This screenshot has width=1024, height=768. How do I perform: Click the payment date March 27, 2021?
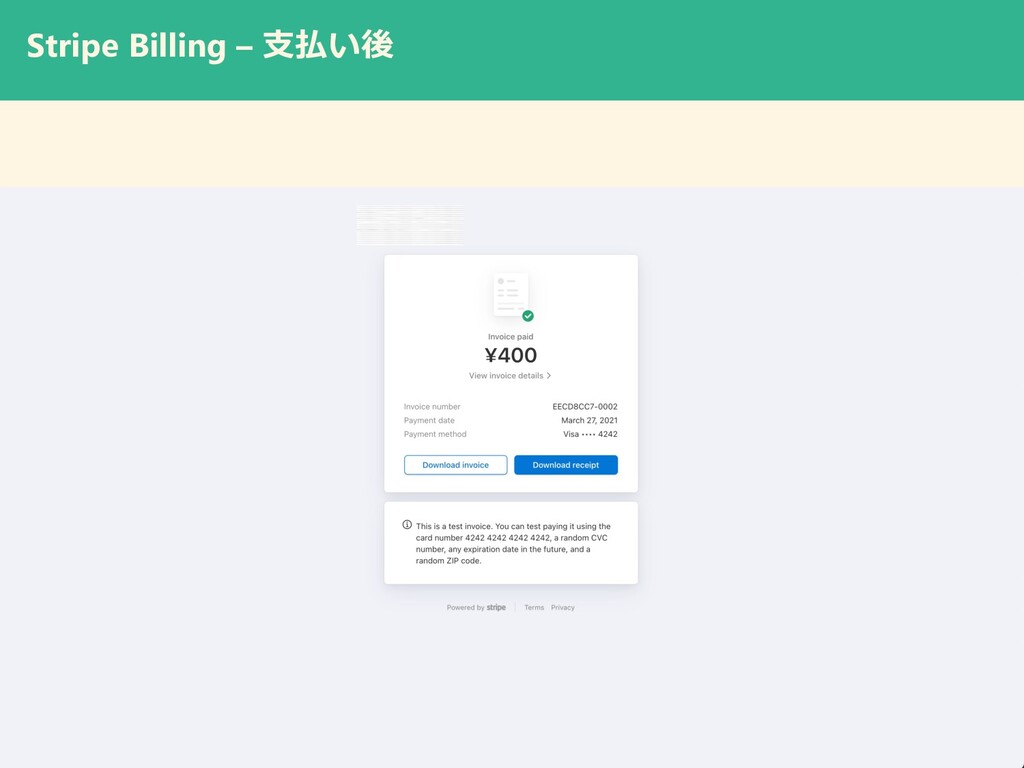point(589,421)
